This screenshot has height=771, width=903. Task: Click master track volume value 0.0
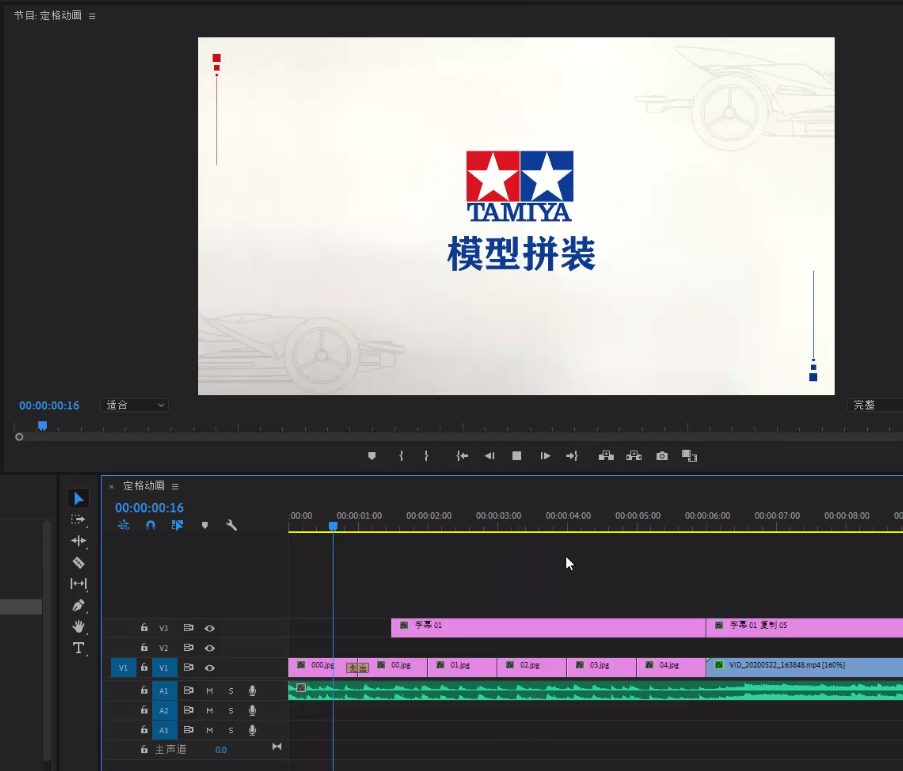(x=221, y=750)
